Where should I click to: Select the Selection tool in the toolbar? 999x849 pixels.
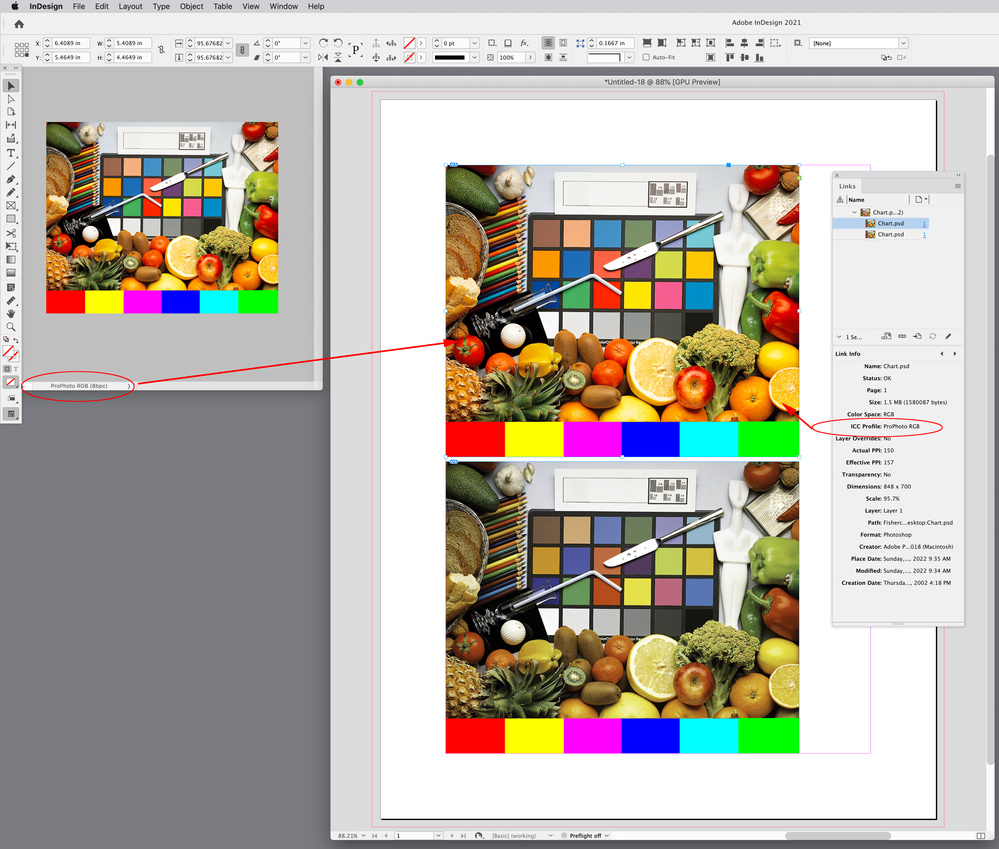[x=12, y=85]
